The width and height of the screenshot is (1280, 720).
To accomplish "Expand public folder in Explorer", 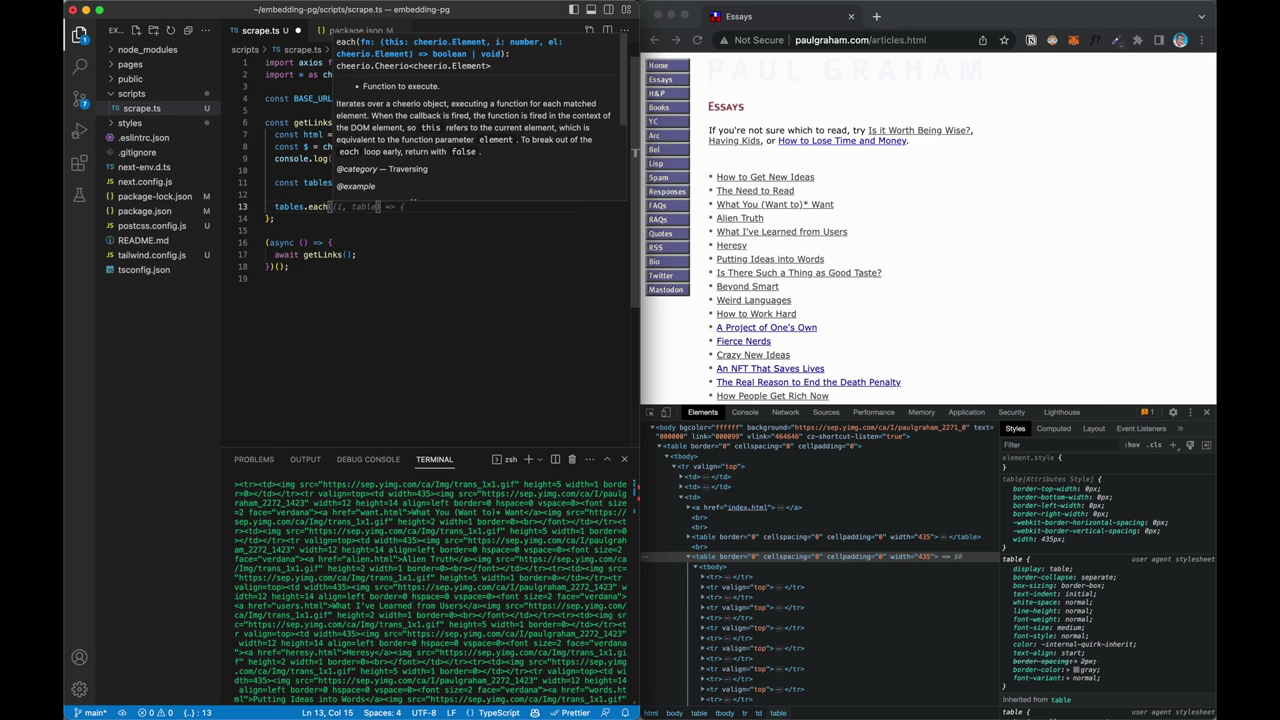I will coord(130,79).
